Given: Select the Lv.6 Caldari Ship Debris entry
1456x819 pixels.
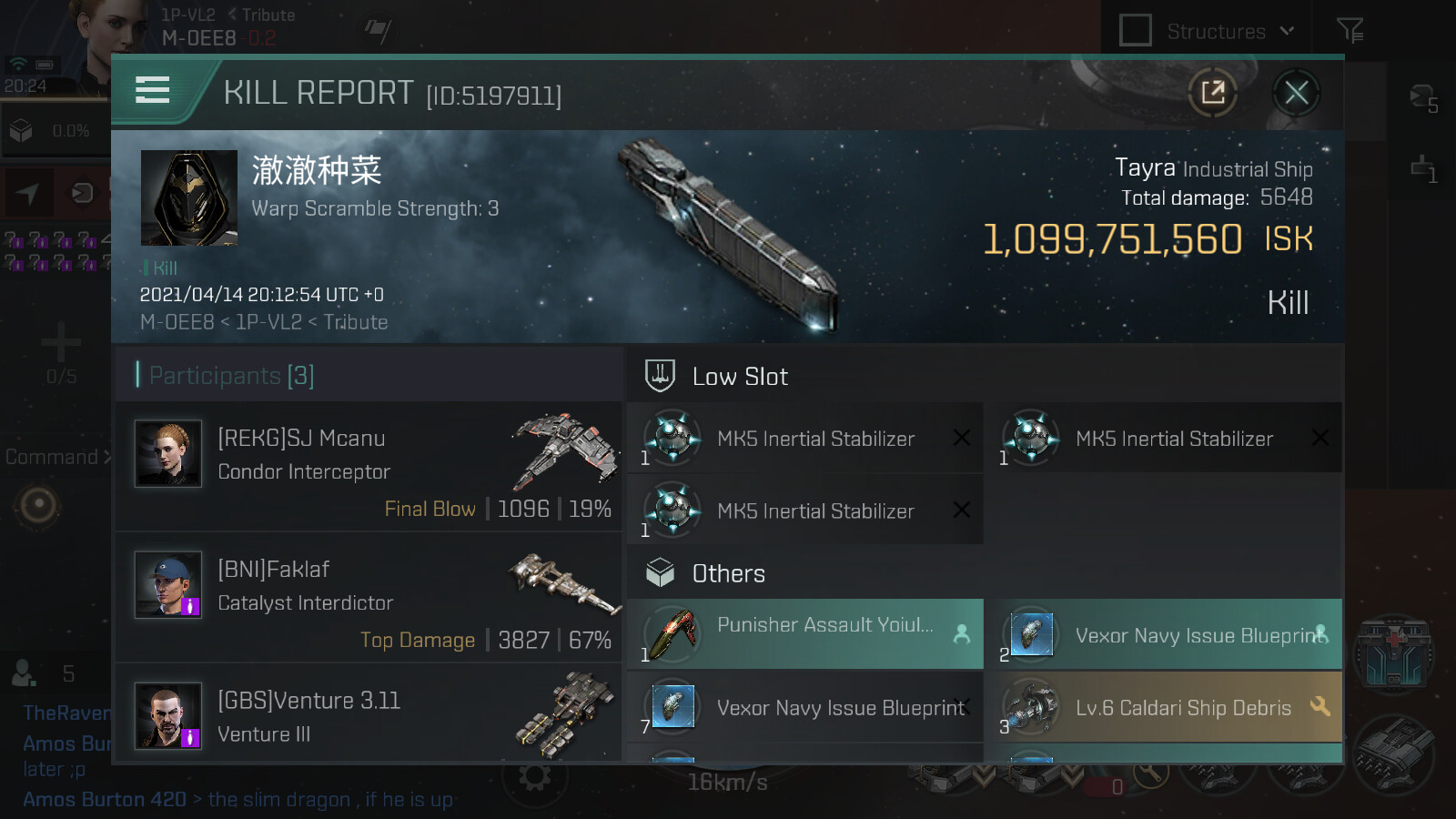Looking at the screenshot, I should (x=1164, y=707).
